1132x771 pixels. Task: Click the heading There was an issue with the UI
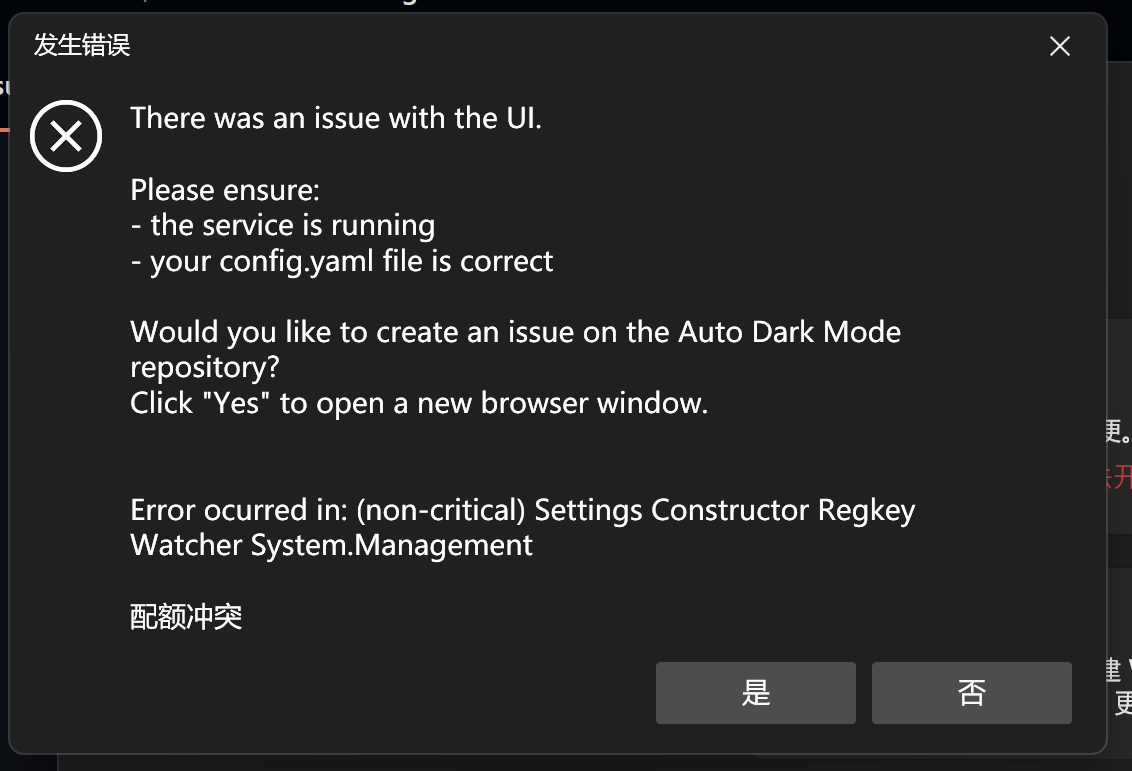click(x=335, y=118)
